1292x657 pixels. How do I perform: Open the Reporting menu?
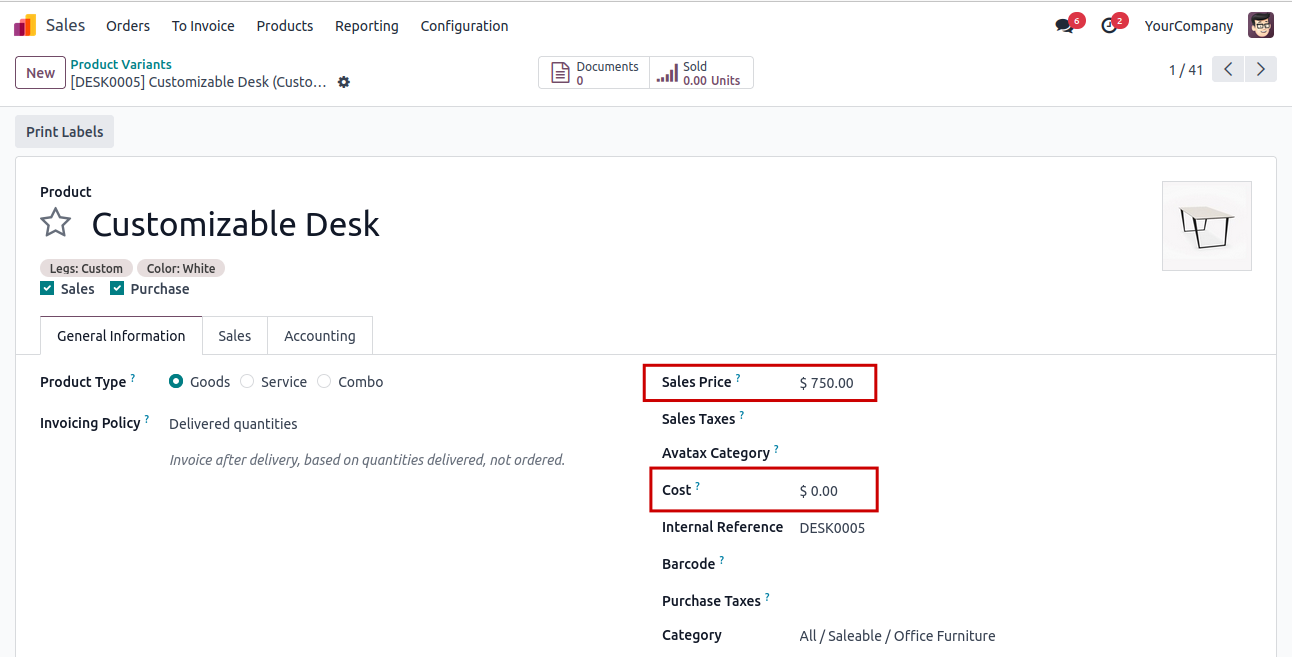coord(367,26)
